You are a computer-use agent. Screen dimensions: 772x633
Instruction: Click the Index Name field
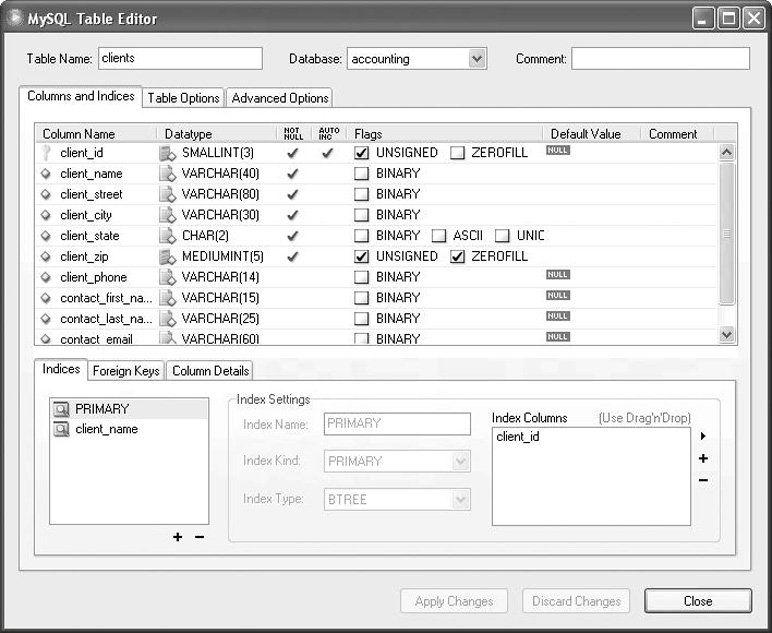coord(397,424)
